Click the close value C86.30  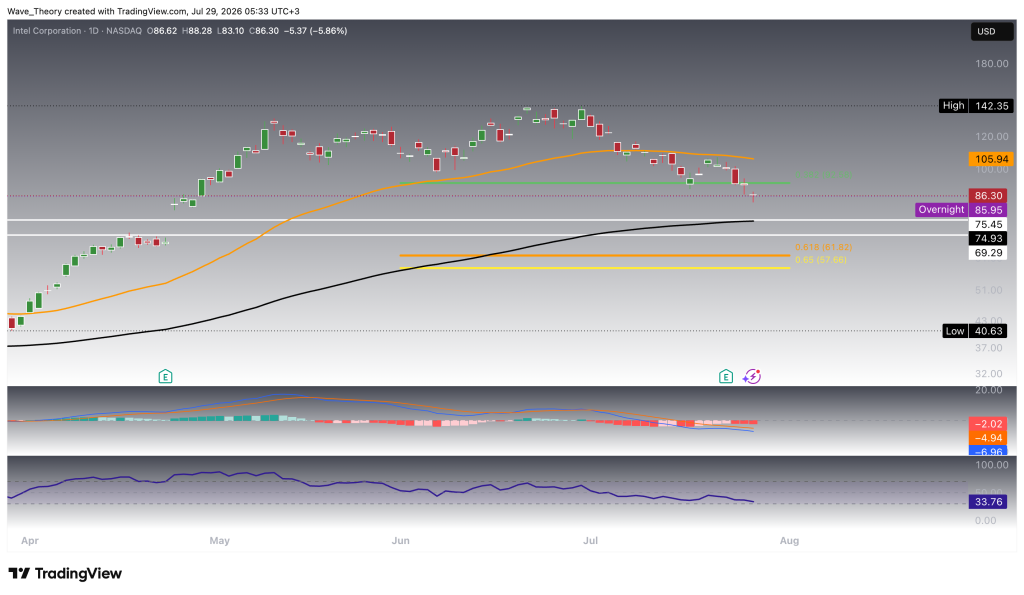click(264, 31)
